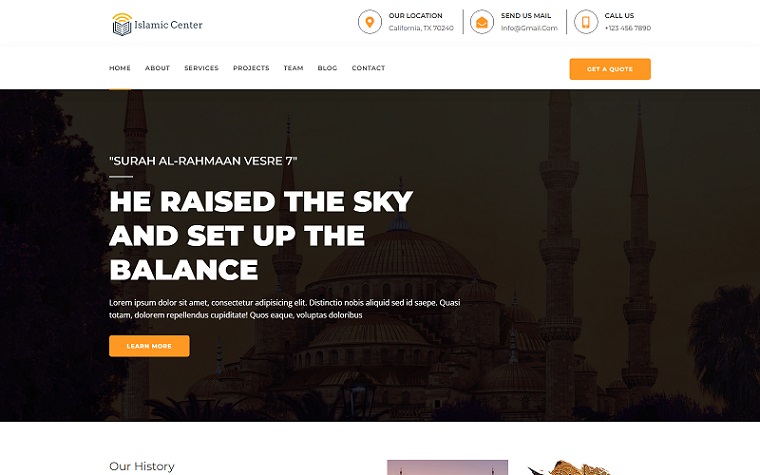Click the mail envelope icon
The image size is (760, 475).
[x=482, y=22]
